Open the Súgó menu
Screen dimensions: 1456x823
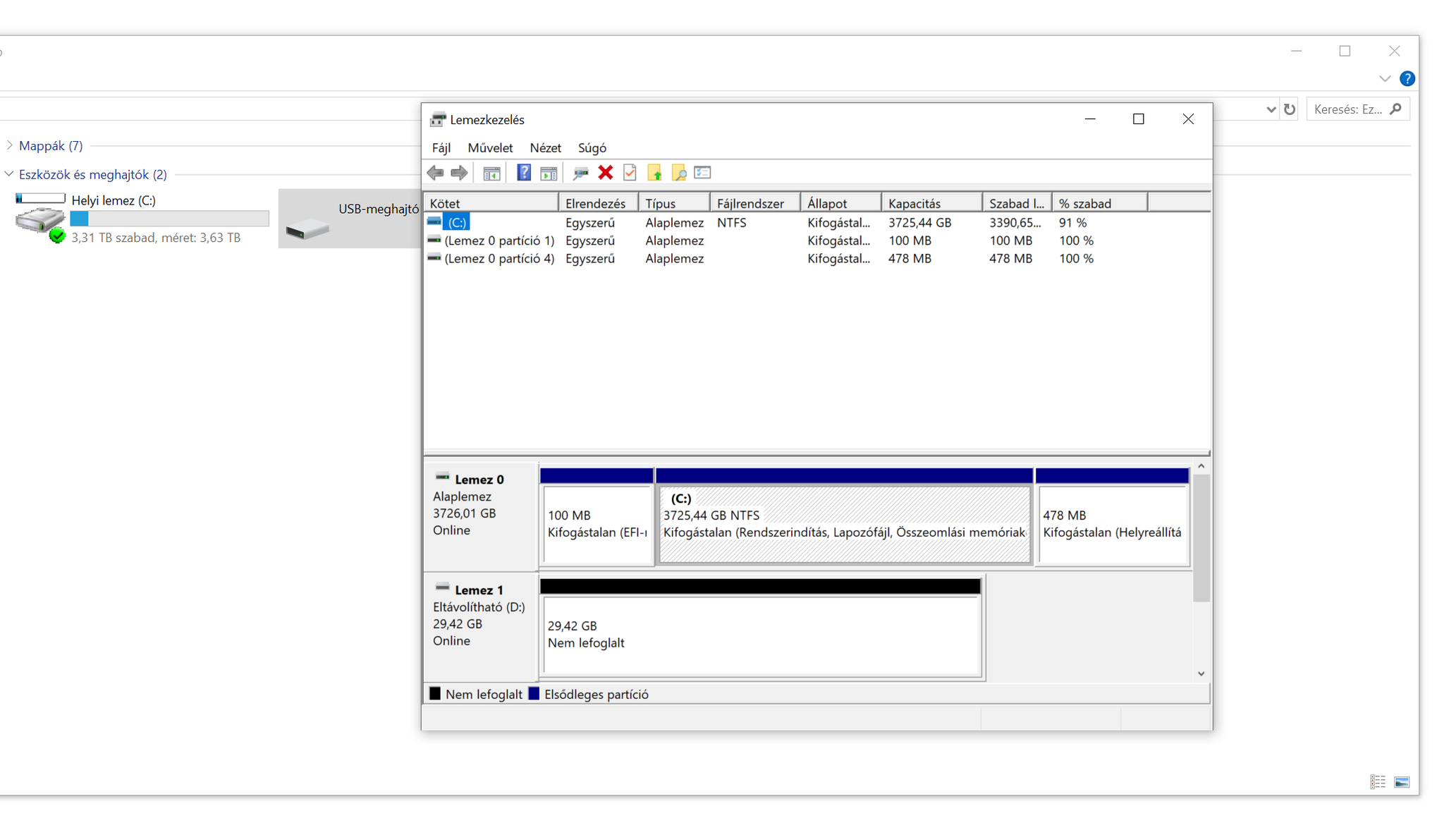point(592,148)
